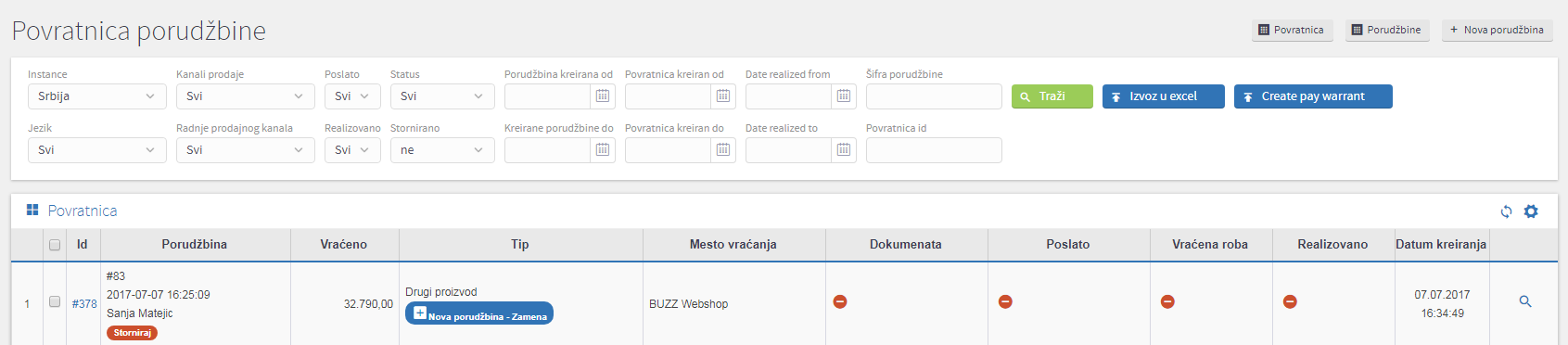
Task: Open the Stornirano dropdown set to ne
Action: 442,150
